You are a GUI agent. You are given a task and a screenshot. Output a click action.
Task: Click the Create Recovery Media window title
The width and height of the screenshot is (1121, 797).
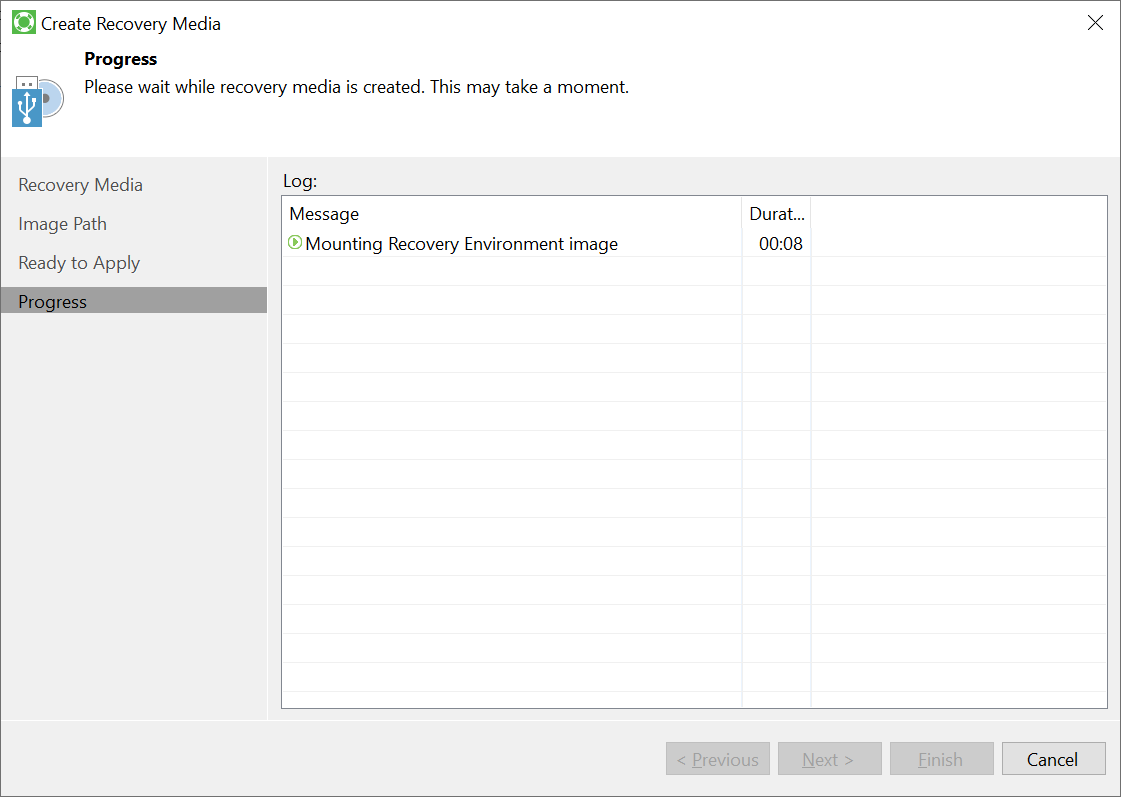[131, 24]
